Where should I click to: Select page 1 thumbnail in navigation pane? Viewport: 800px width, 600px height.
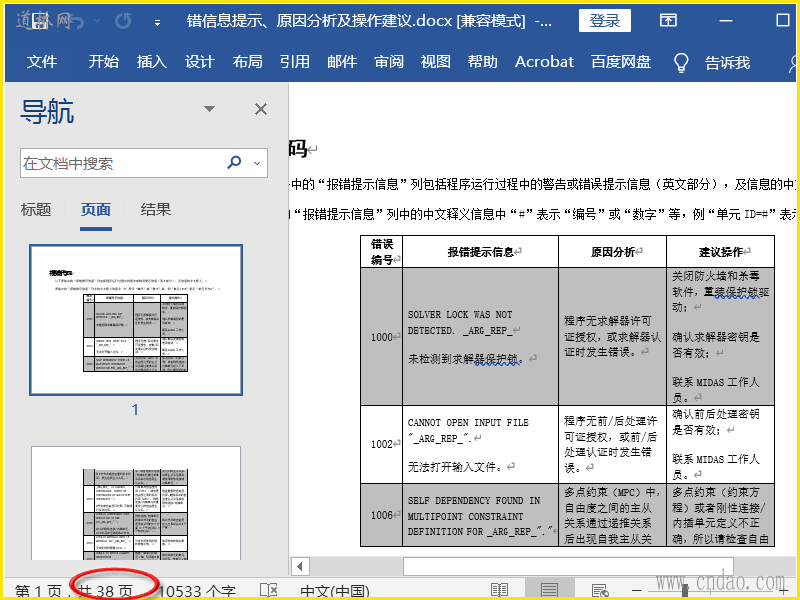tap(136, 320)
